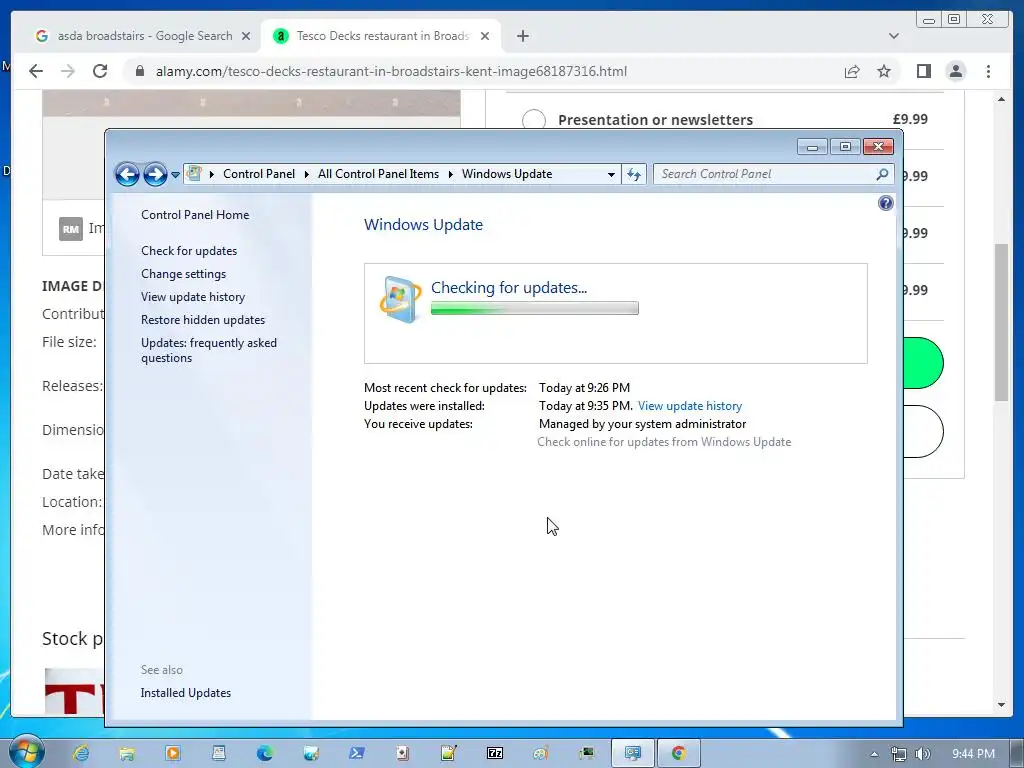Screen dimensions: 1024x768
Task: Select the Windows Update breadcrumb
Action: (507, 174)
